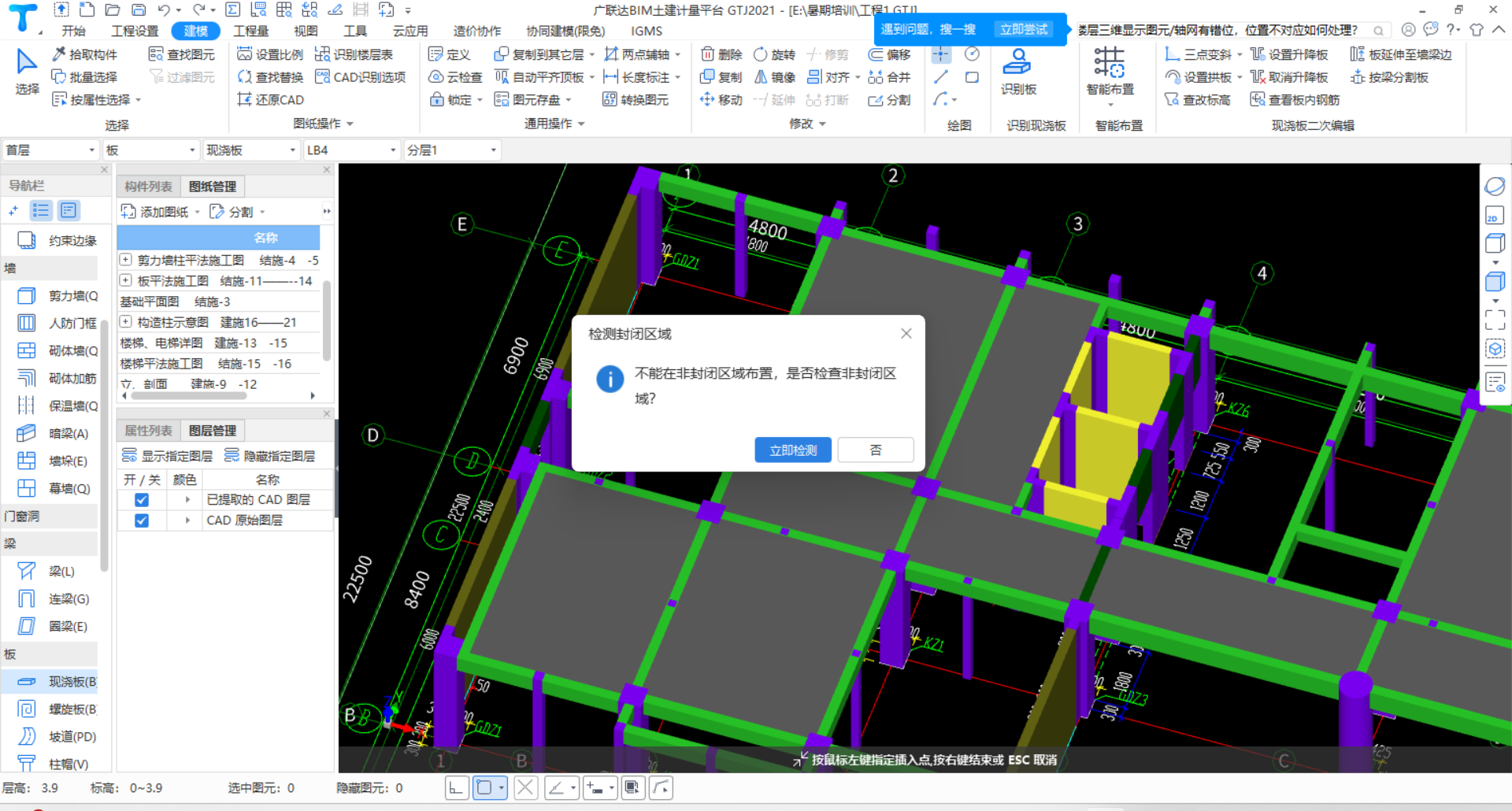Open the 开始 ribbon tab
1512x811 pixels.
click(x=73, y=31)
